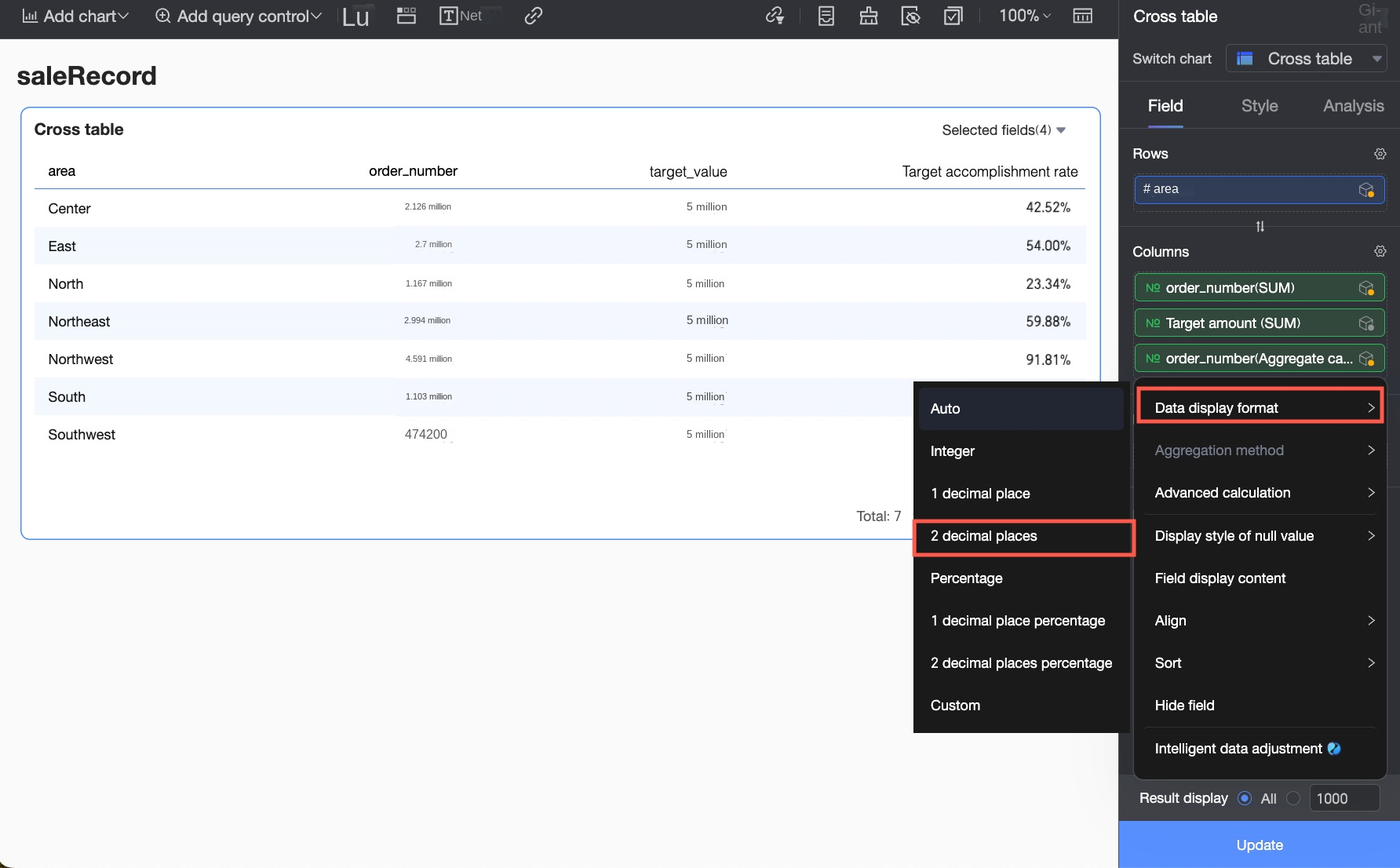
Task: Select the limited result display radio button
Action: coord(1293,798)
